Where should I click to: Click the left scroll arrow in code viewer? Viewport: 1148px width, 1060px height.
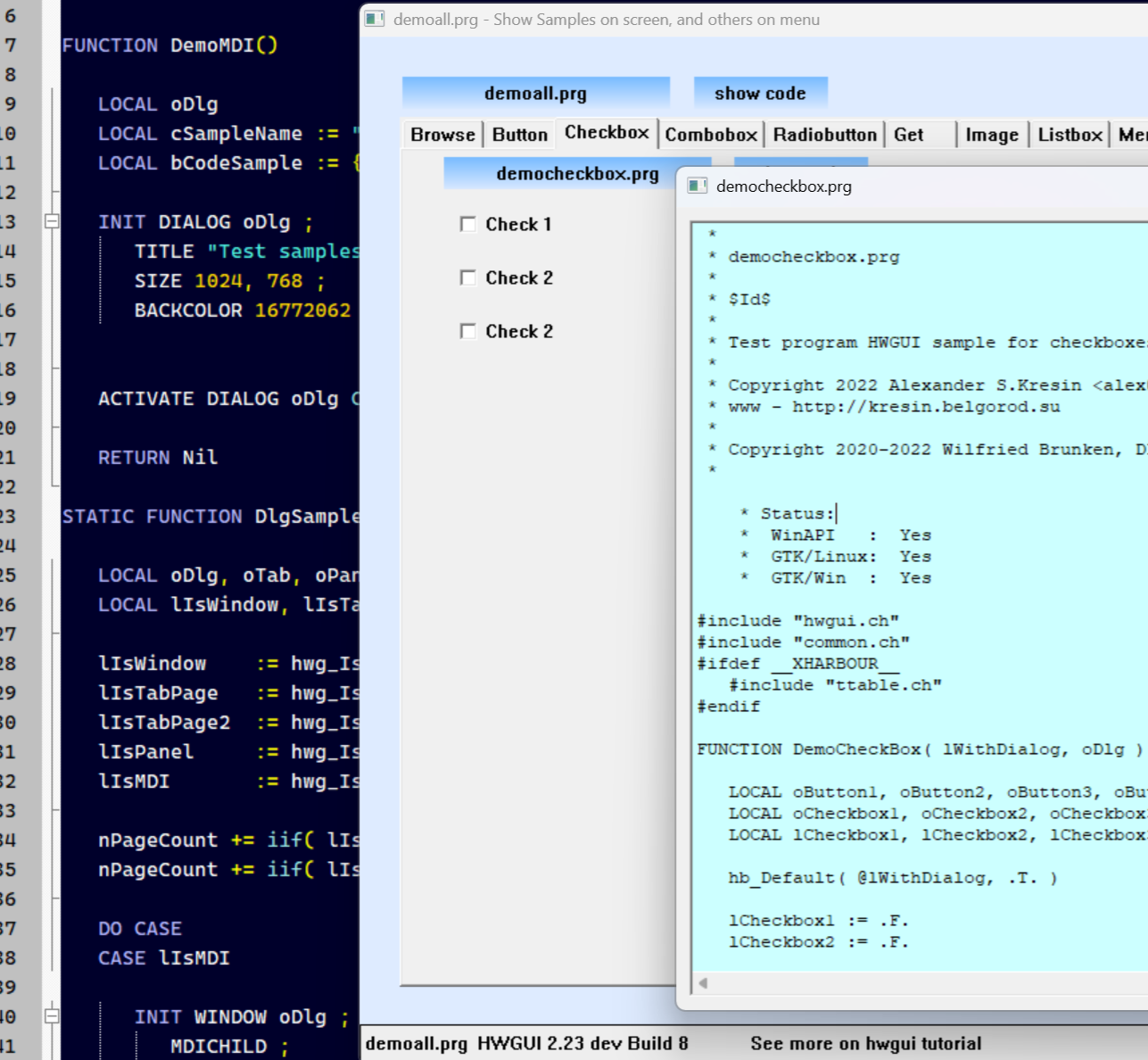[x=703, y=983]
